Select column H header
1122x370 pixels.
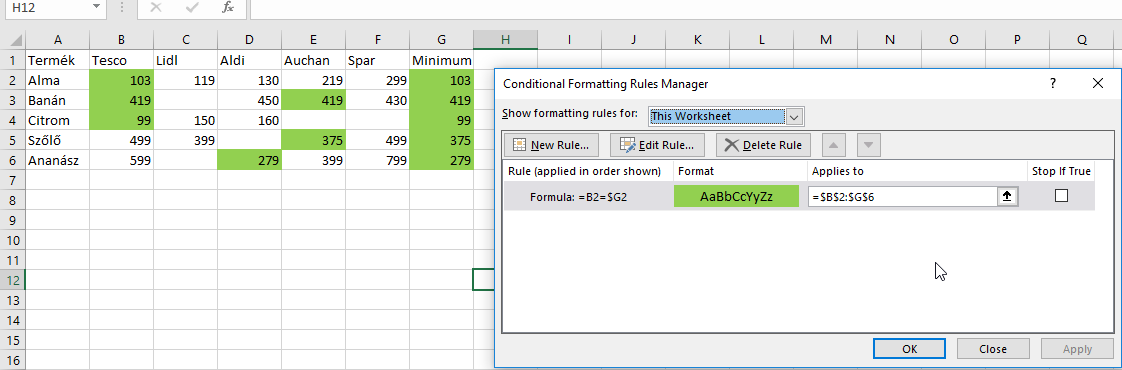(505, 40)
